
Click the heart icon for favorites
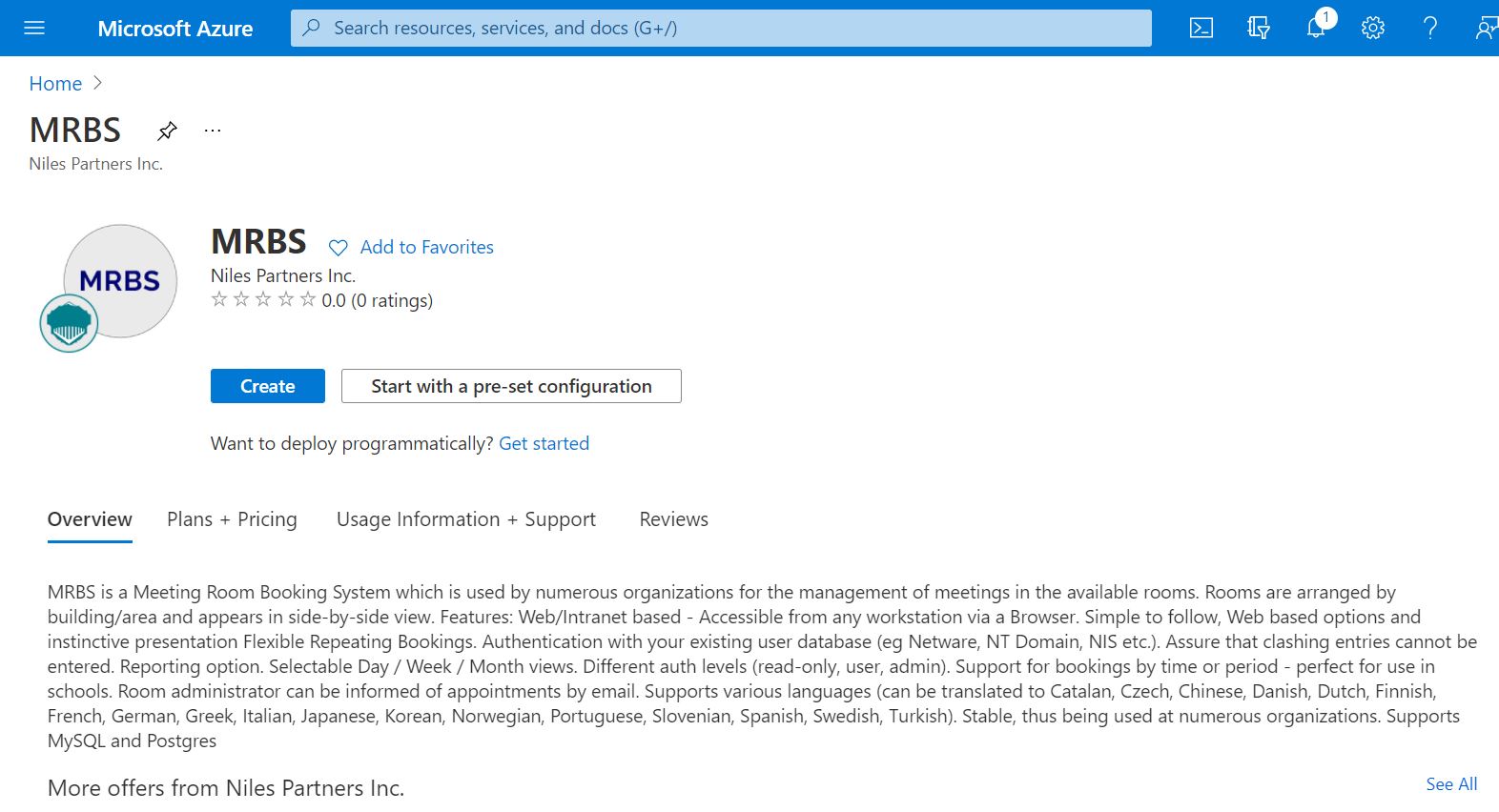[x=339, y=248]
